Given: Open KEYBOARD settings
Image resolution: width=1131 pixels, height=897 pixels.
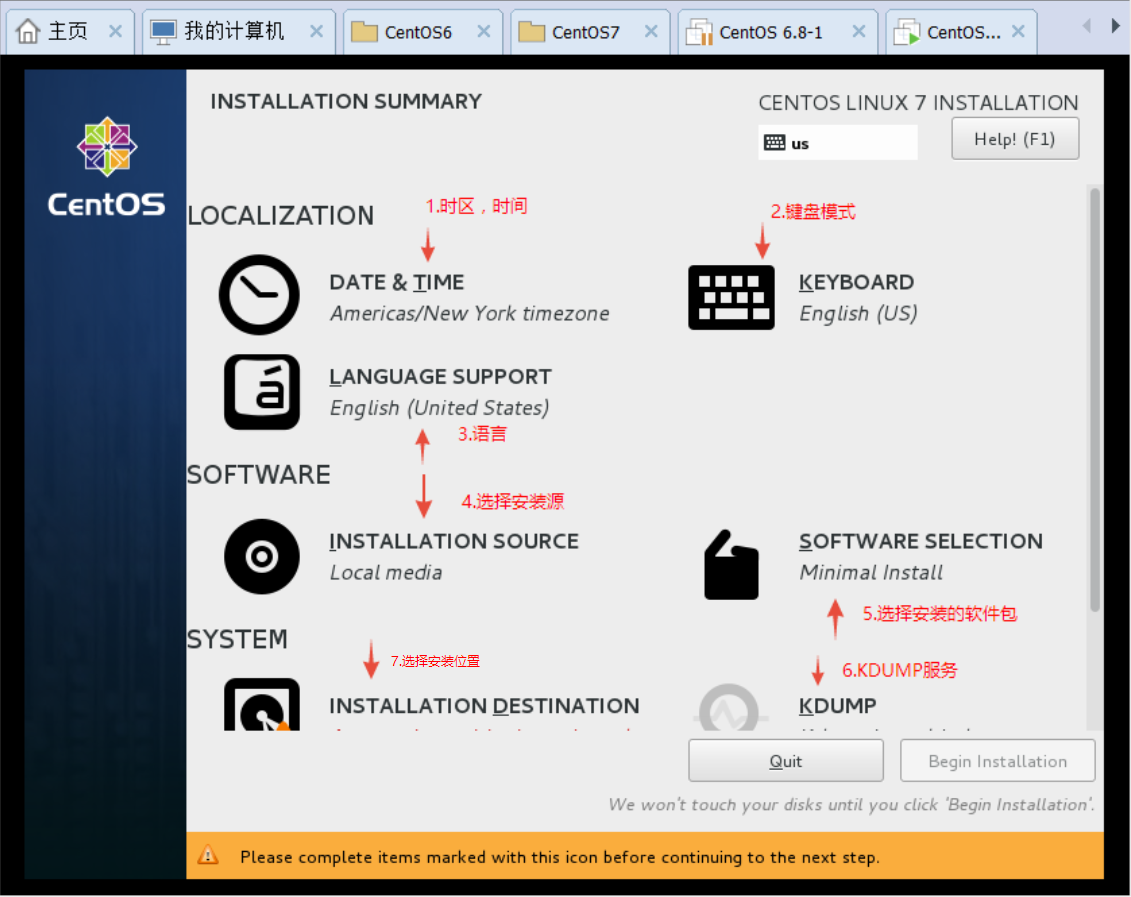Looking at the screenshot, I should tap(856, 282).
